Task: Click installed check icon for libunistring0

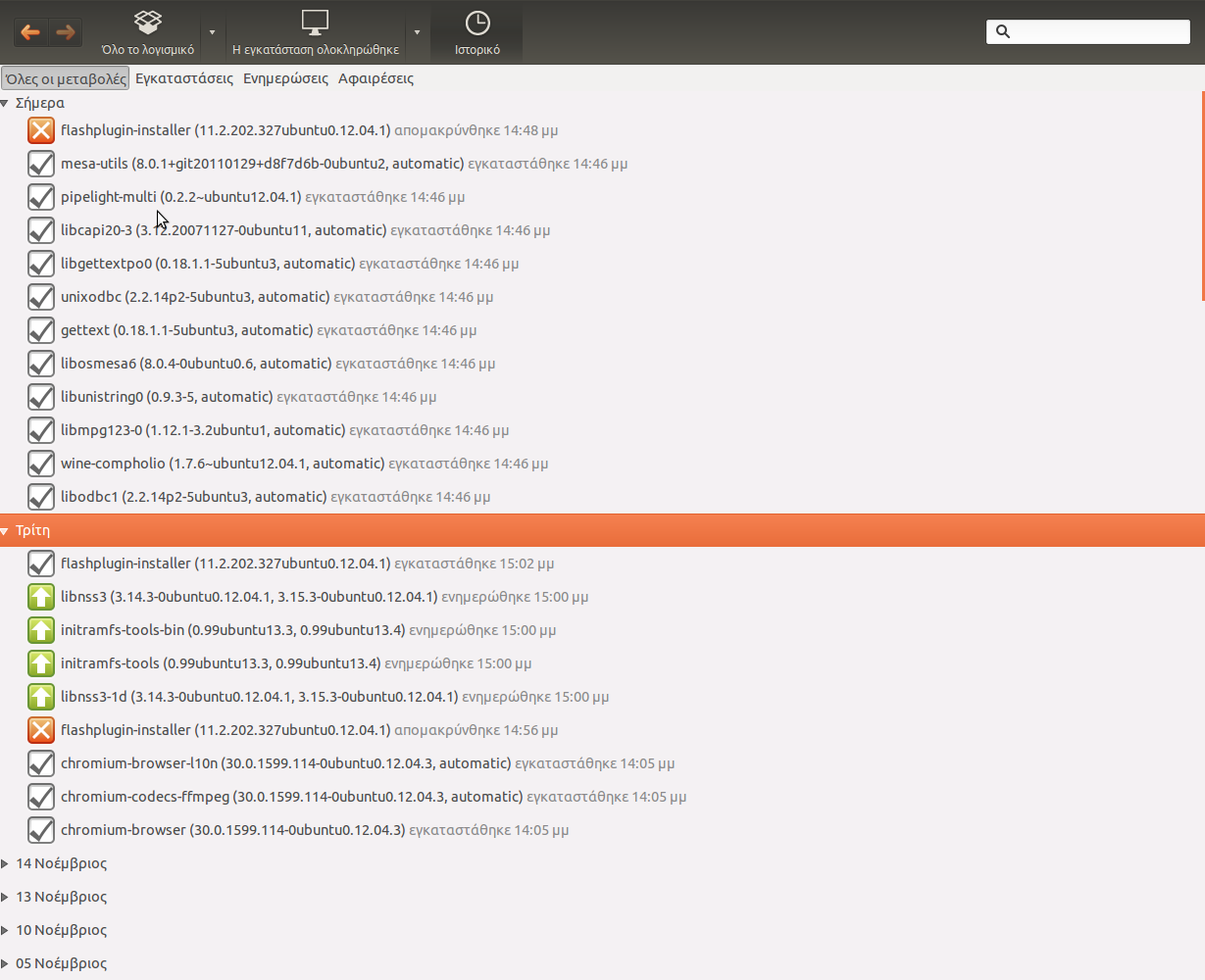Action: click(x=40, y=397)
